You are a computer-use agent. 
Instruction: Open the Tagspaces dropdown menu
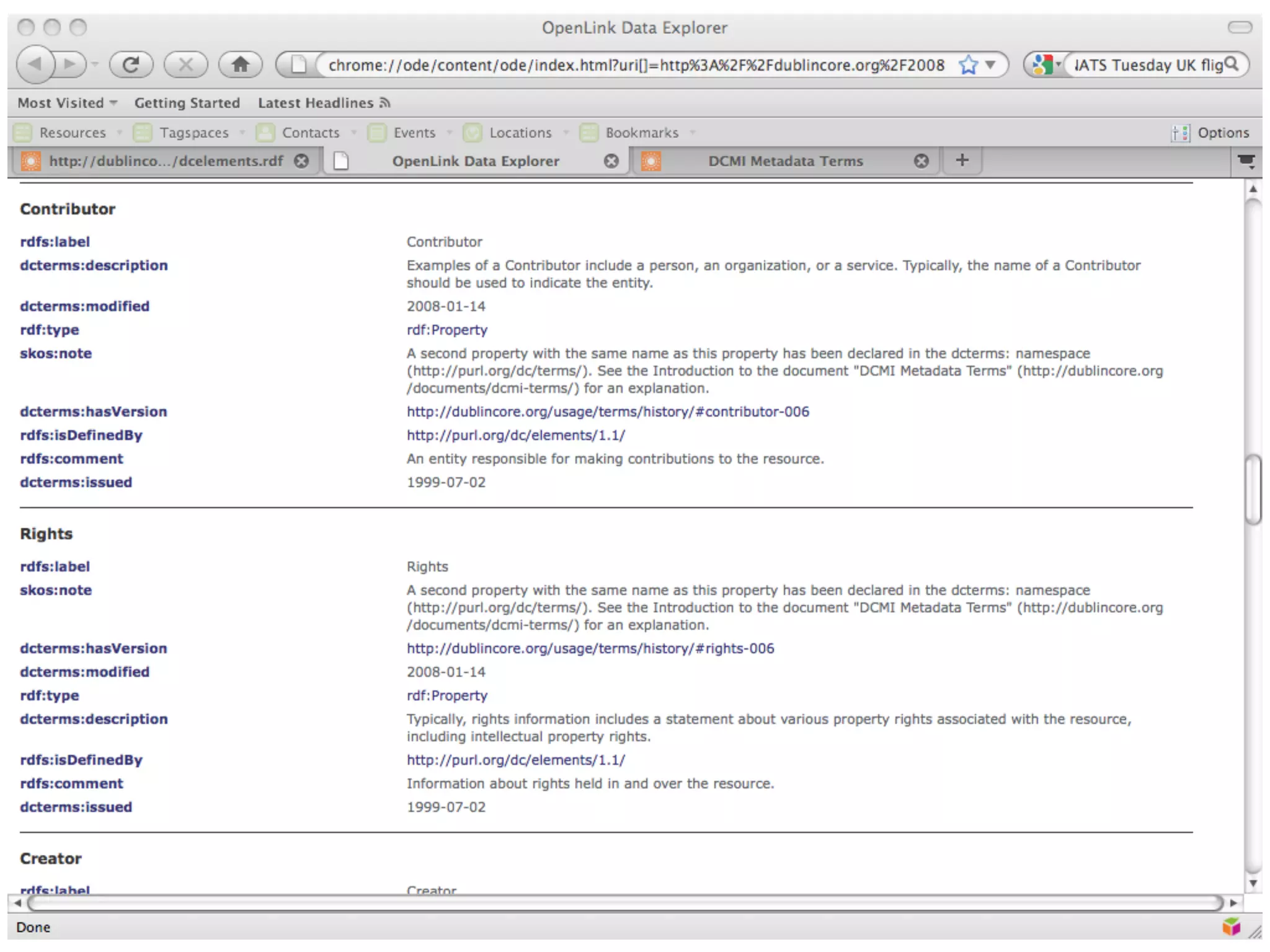193,133
